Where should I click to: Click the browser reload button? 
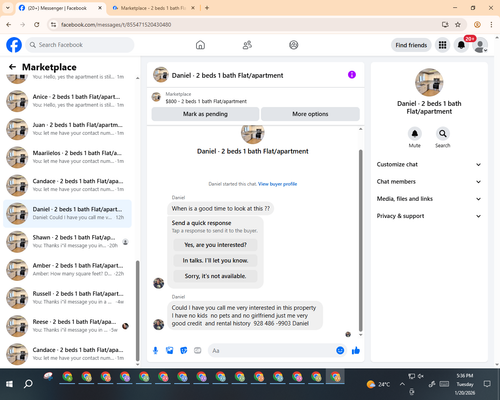pyautogui.click(x=37, y=24)
